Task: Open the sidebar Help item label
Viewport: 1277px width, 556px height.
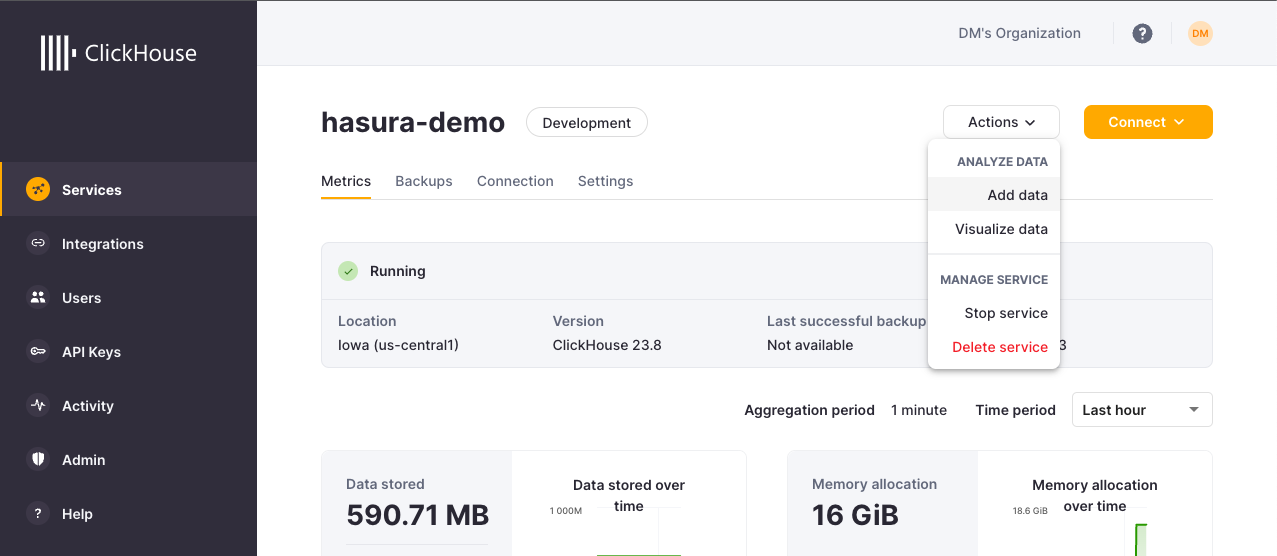Action: click(77, 514)
